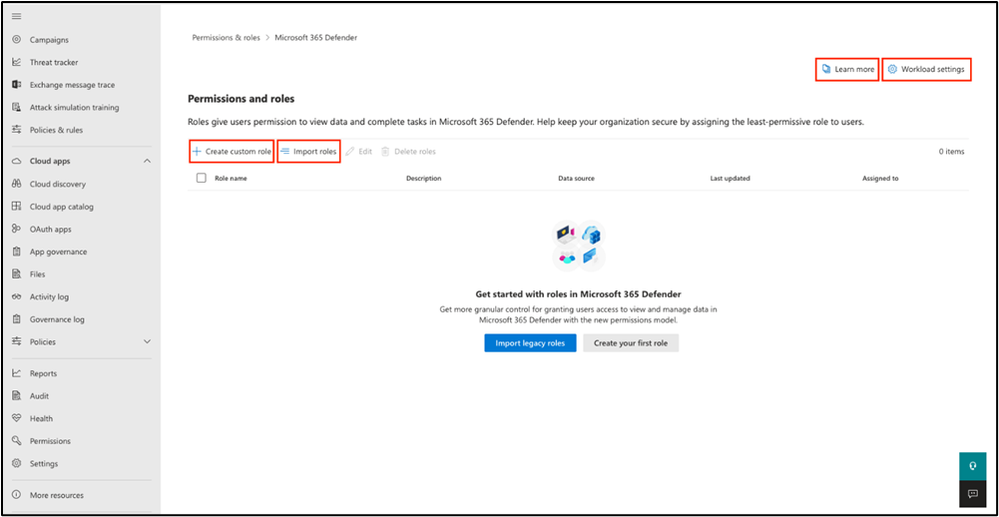Open Campaigns from the sidebar
Screen dimensions: 999x517
click(x=49, y=40)
